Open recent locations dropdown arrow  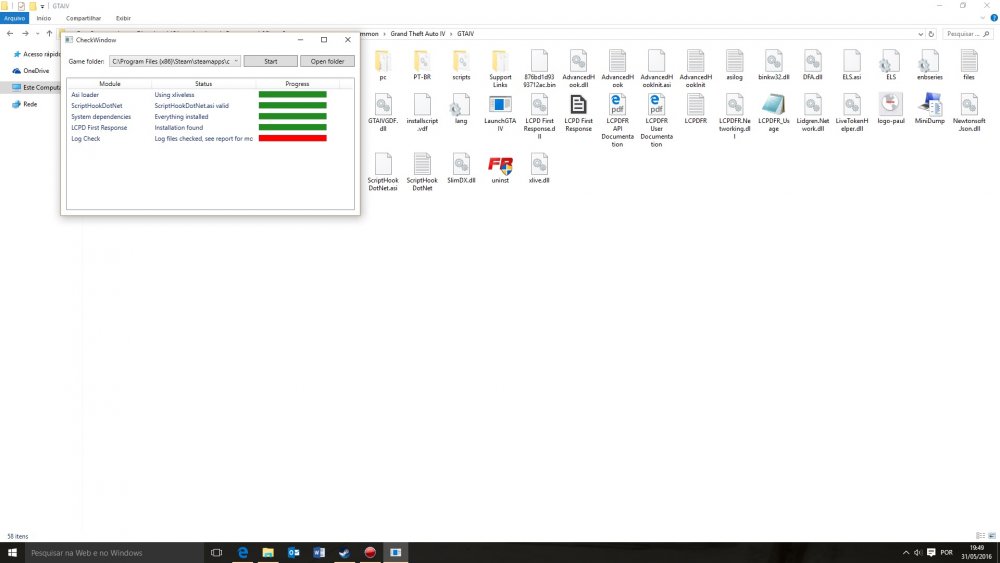point(38,34)
